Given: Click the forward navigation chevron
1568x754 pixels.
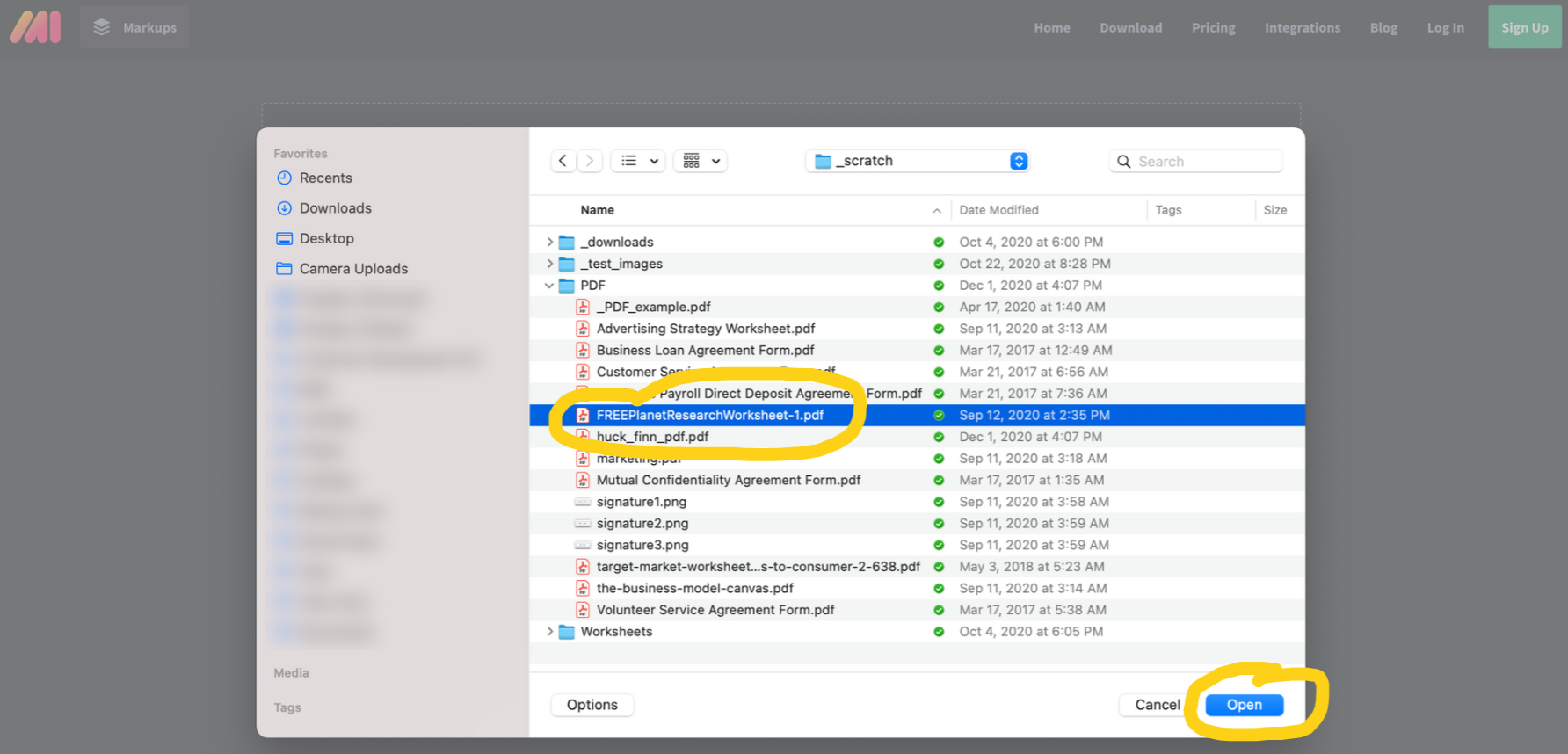Looking at the screenshot, I should (x=590, y=161).
